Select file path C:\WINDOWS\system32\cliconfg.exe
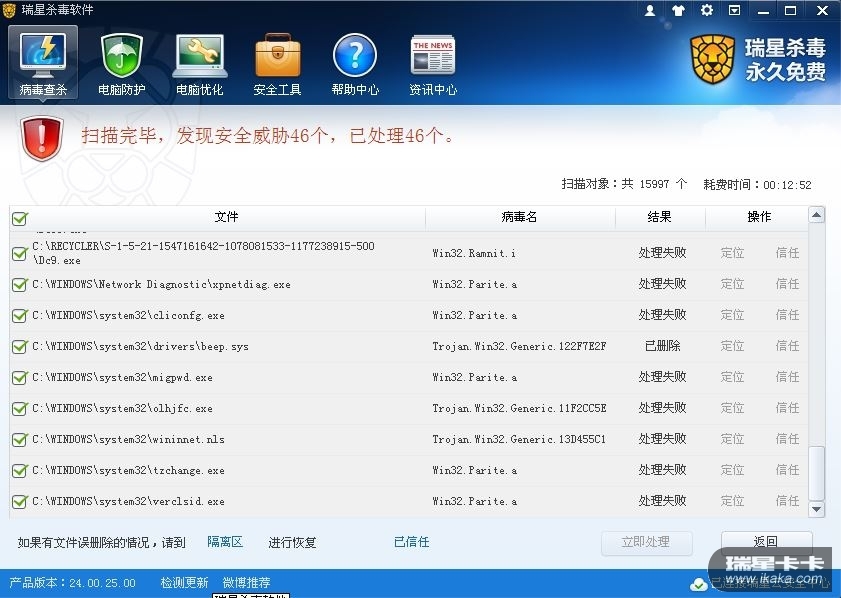 (x=128, y=315)
